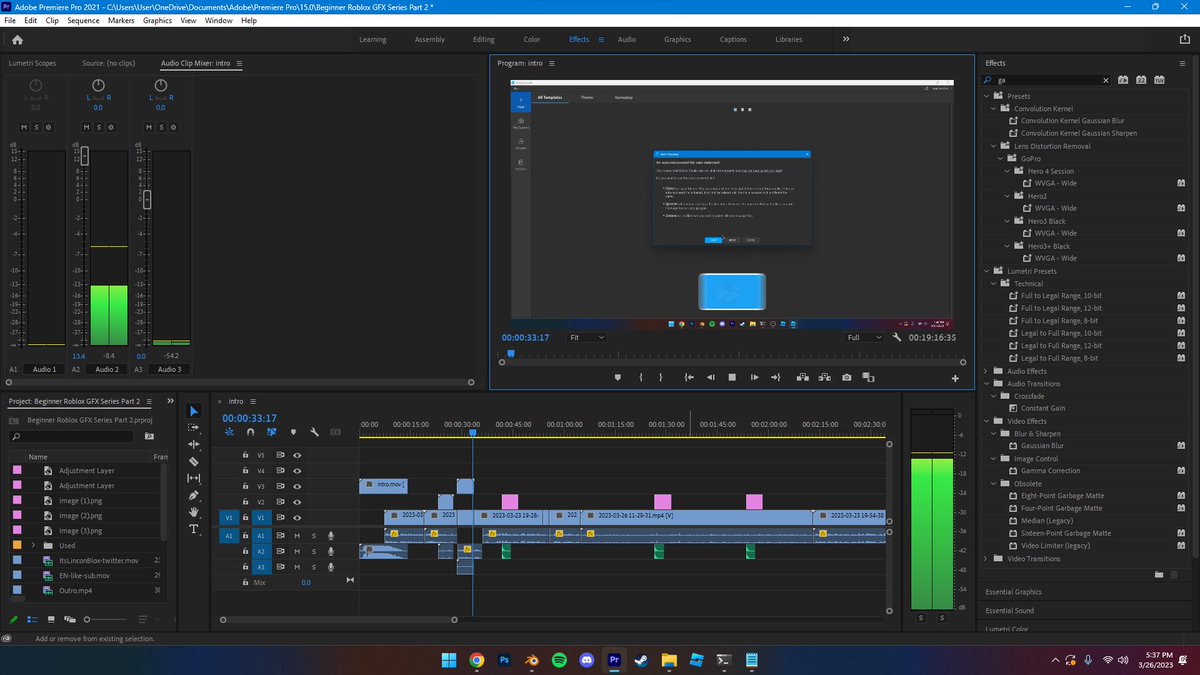Select the Hand tool
The height and width of the screenshot is (675, 1200).
click(194, 512)
